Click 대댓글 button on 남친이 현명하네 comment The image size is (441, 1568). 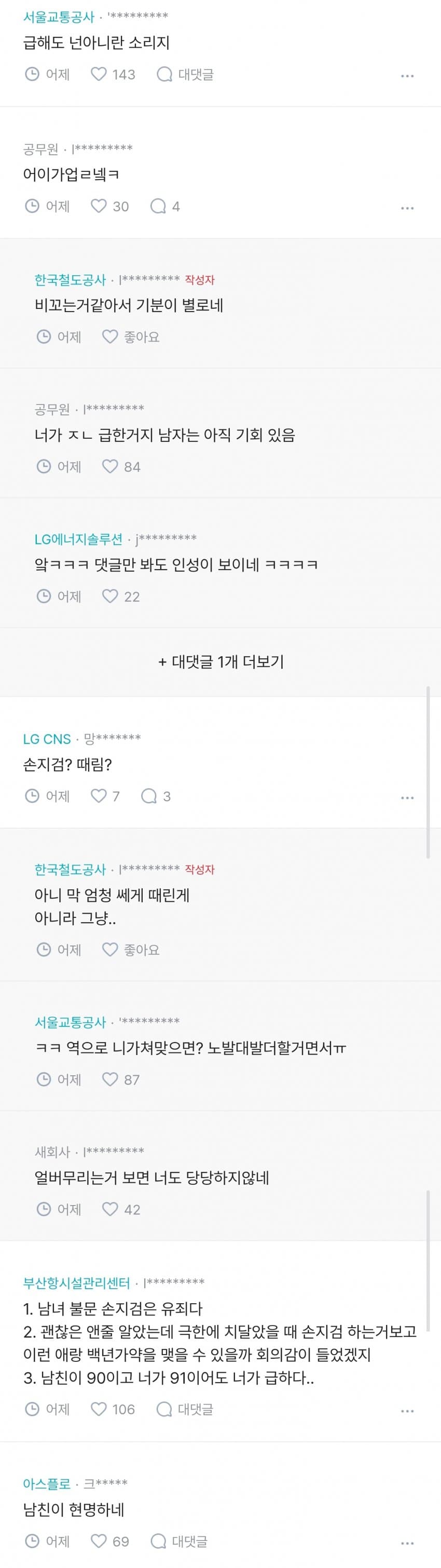(x=180, y=1540)
